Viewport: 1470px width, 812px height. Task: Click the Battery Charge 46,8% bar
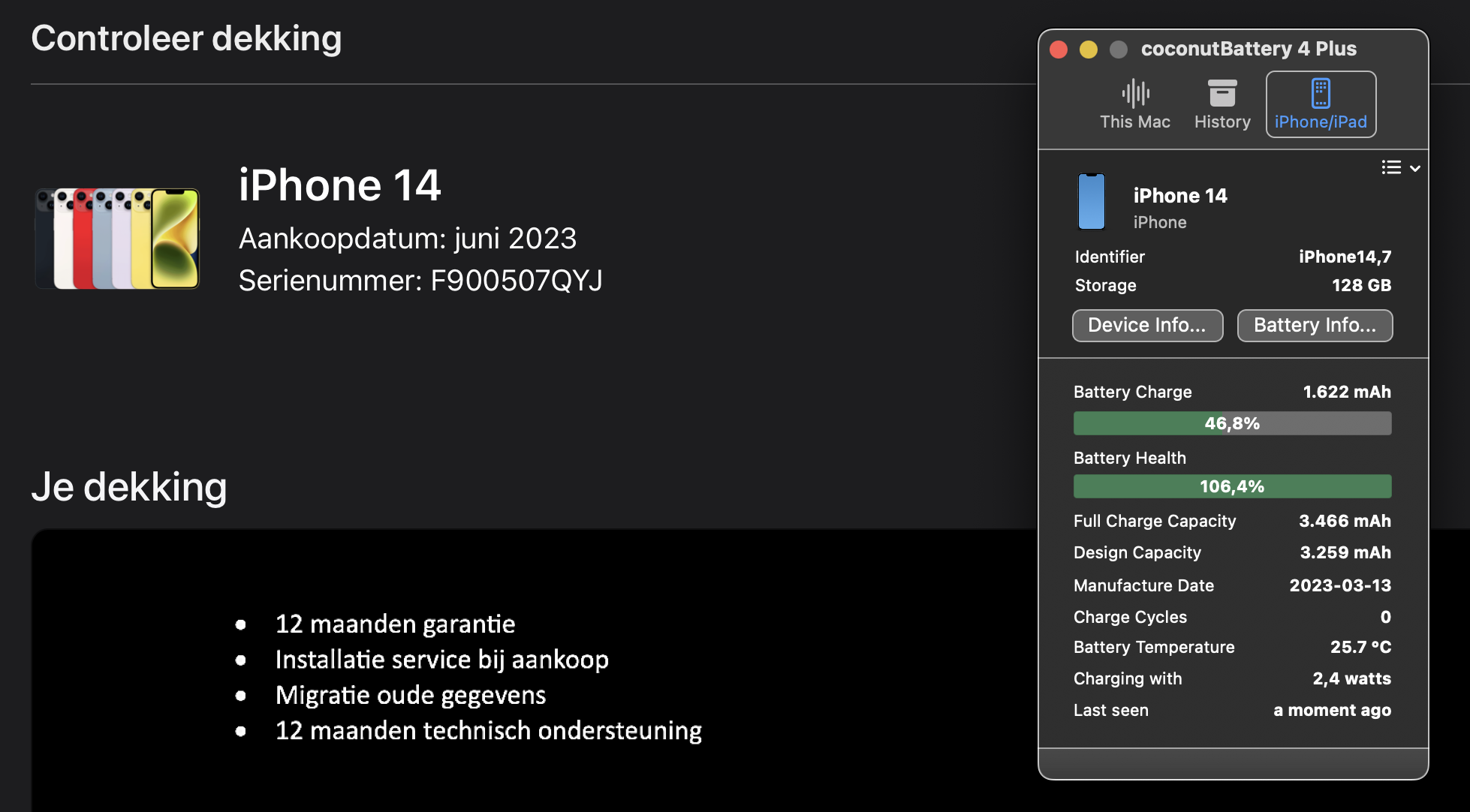(1232, 423)
